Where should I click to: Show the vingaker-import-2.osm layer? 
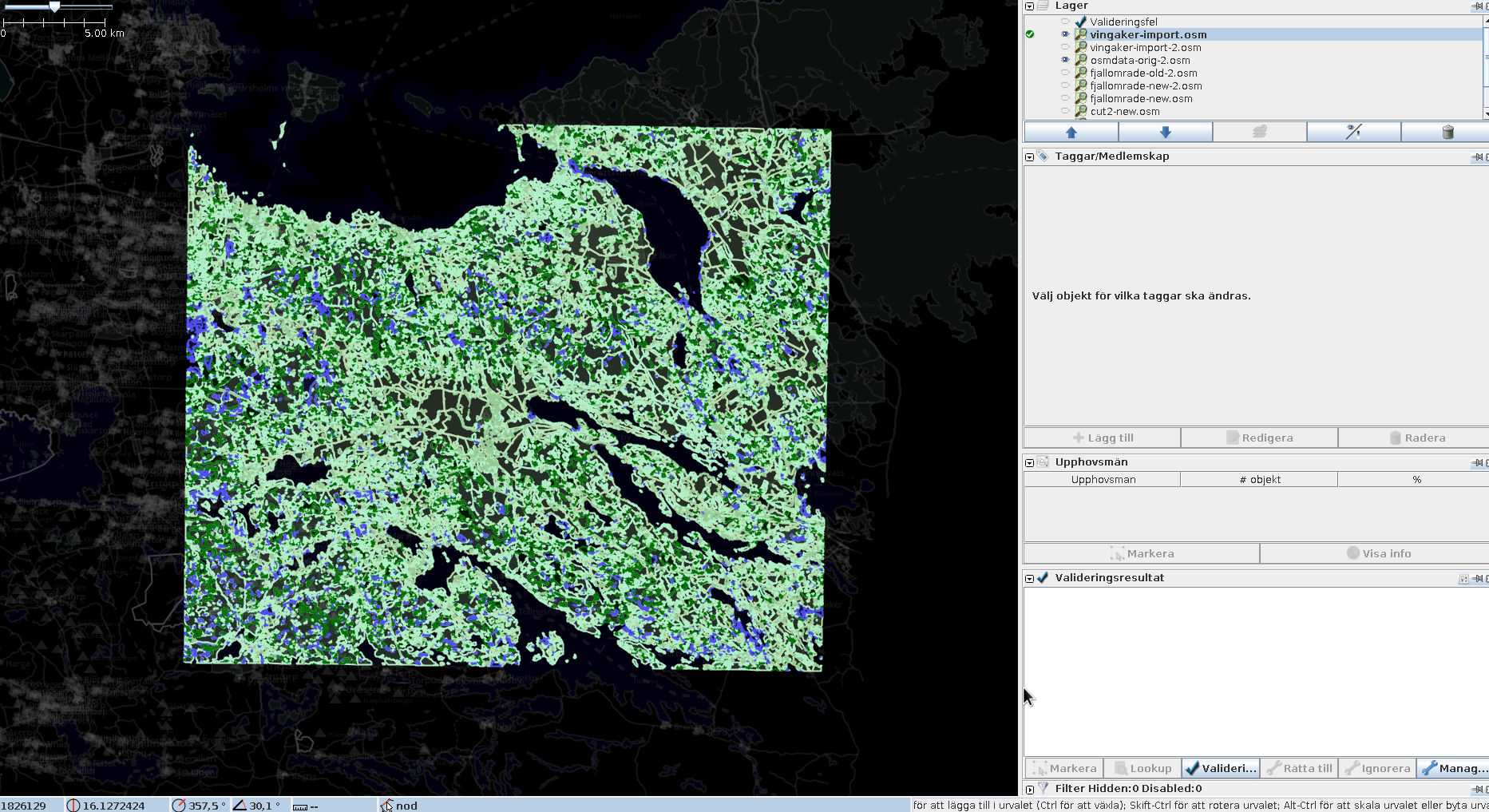1065,47
